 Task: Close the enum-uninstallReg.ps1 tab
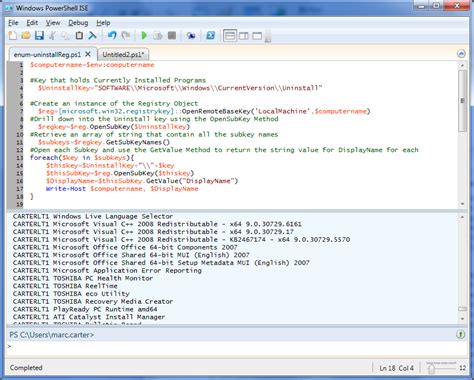pyautogui.click(x=88, y=54)
